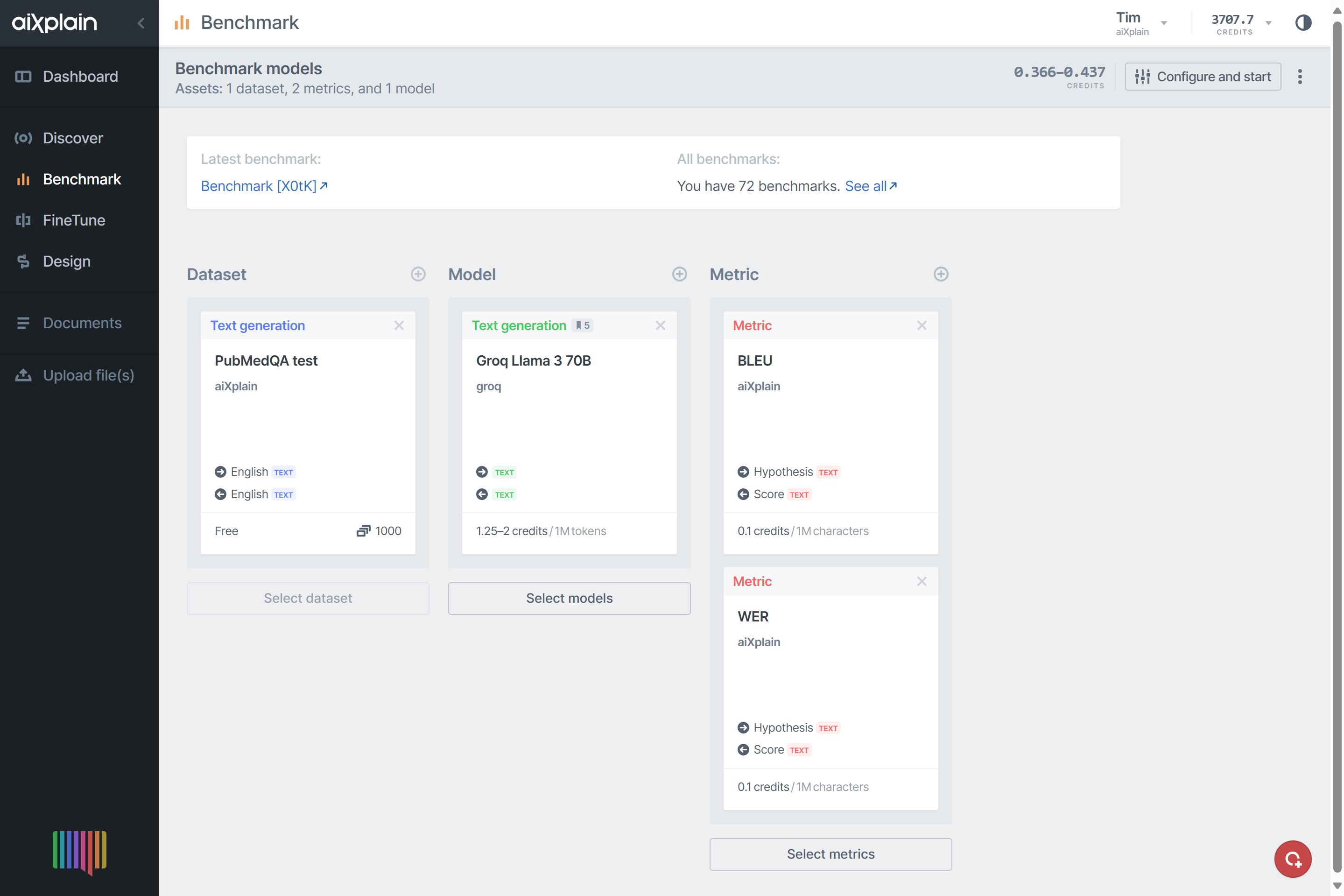Click Upload file(s) in the sidebar
Image resolution: width=1344 pixels, height=896 pixels.
coord(79,375)
